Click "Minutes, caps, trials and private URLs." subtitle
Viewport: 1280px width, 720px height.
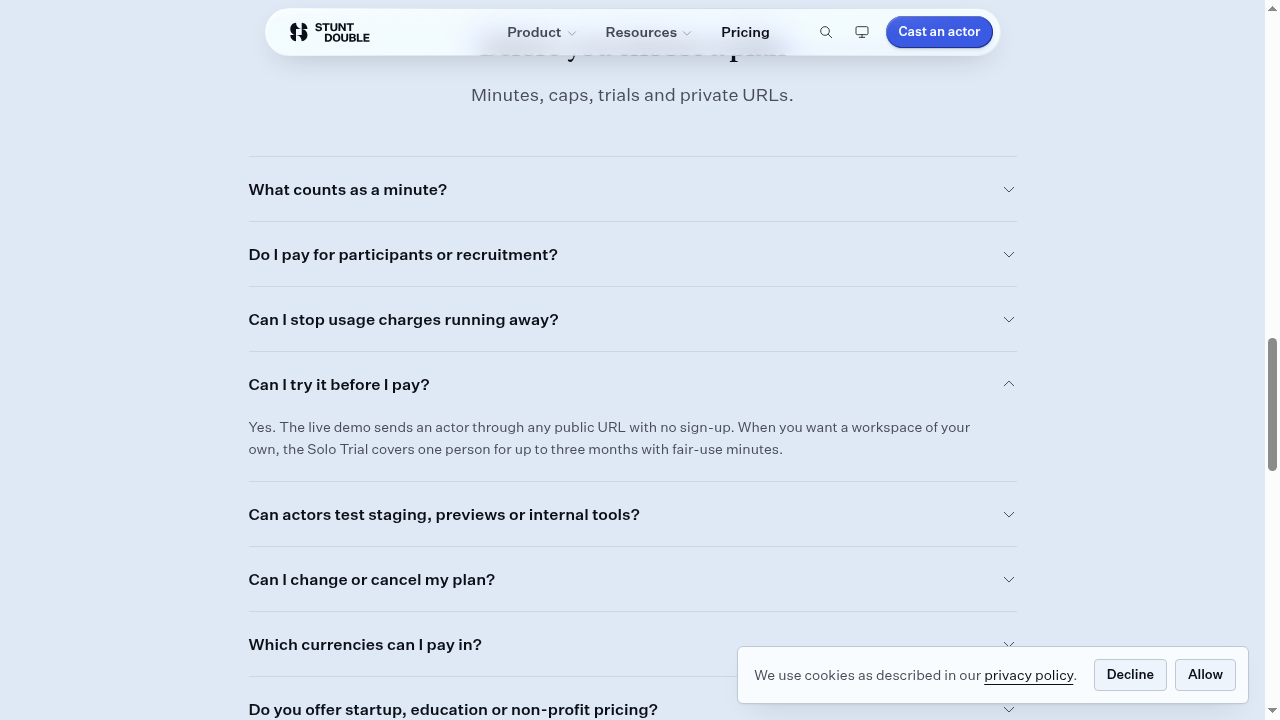(632, 95)
